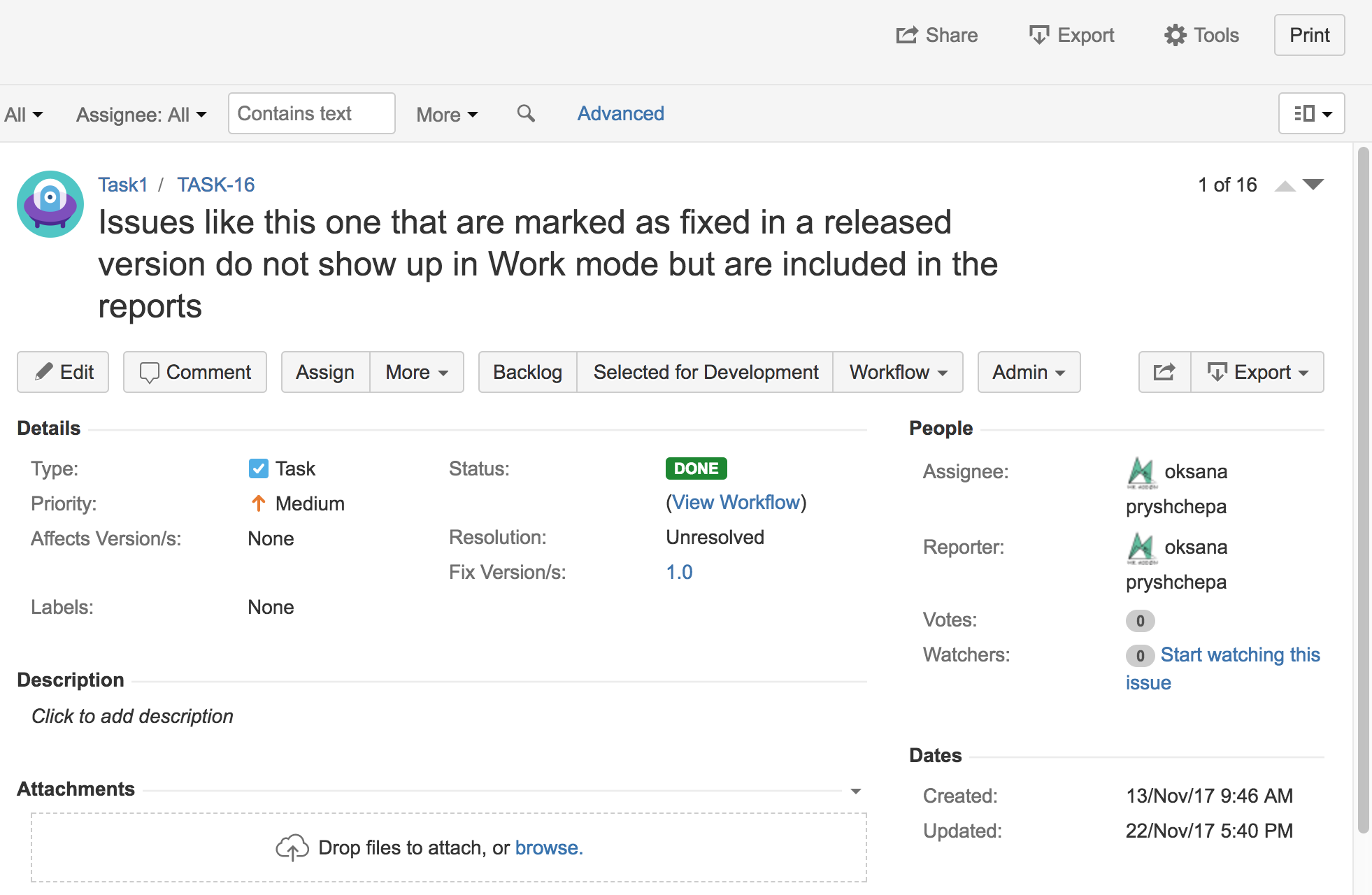Open the Assignee: All filter
Screen dimensions: 1372x895
tap(141, 114)
